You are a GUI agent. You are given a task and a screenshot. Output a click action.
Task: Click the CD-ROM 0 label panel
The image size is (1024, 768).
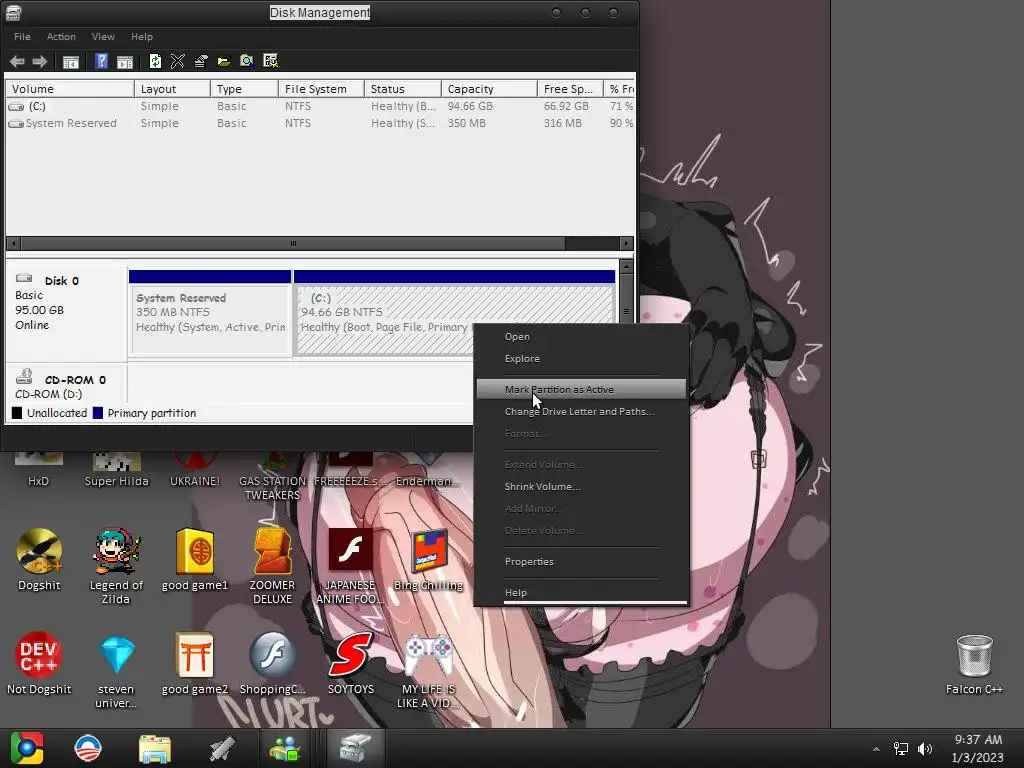(x=65, y=385)
